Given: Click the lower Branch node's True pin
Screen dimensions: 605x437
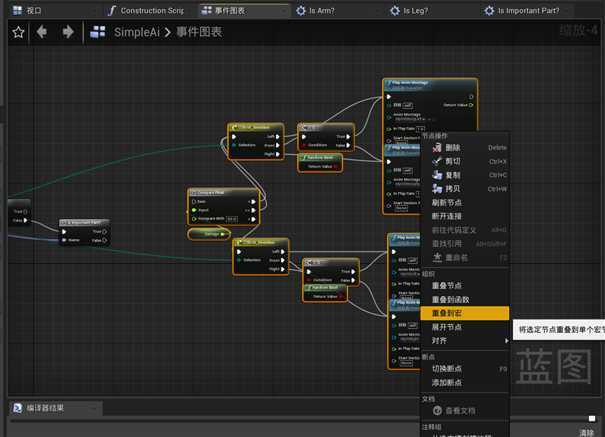Looking at the screenshot, I should (x=353, y=272).
